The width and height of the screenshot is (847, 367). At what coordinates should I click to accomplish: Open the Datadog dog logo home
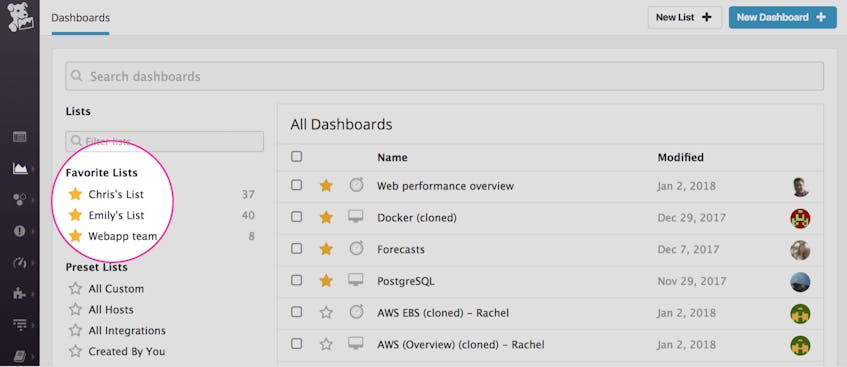click(x=20, y=17)
